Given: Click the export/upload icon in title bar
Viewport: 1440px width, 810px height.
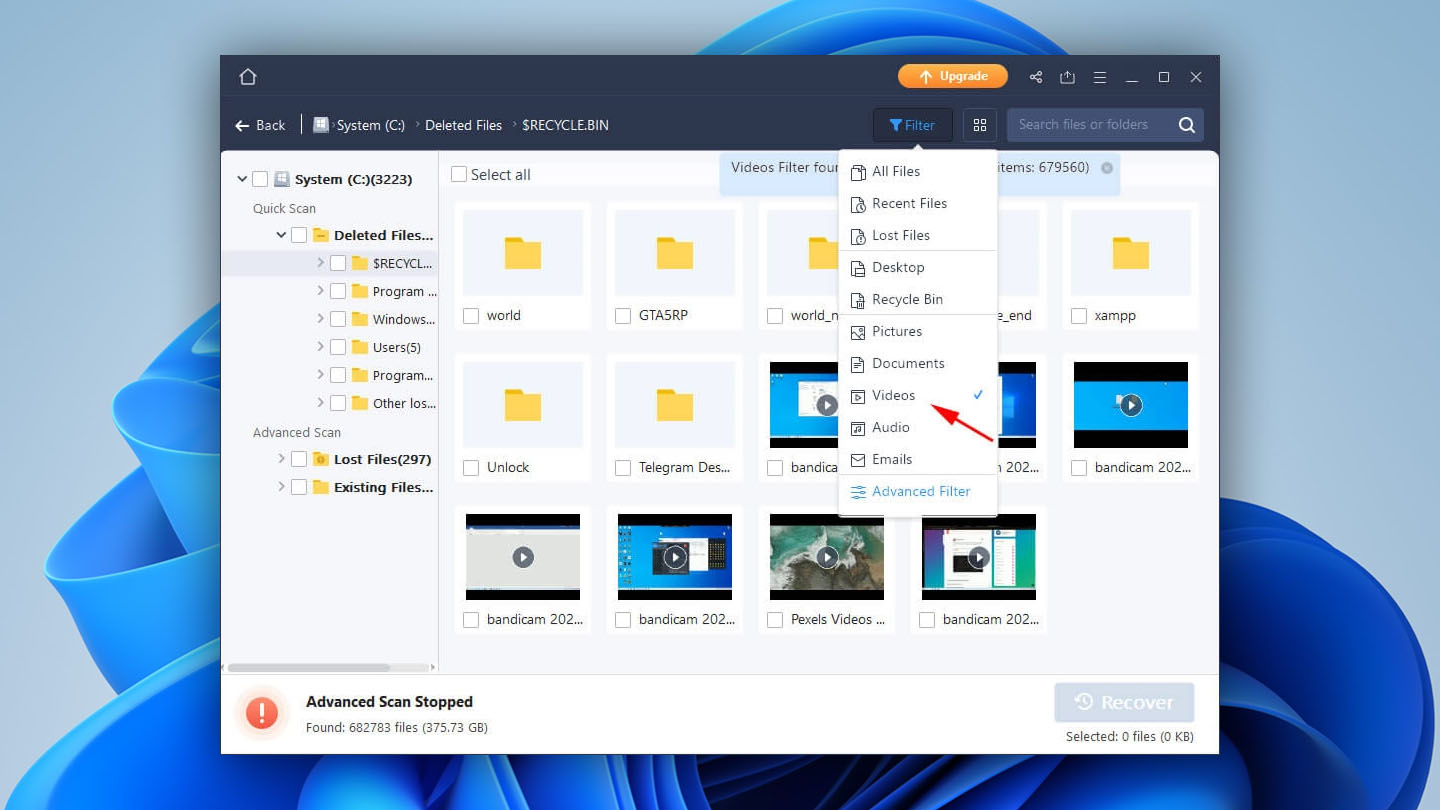Looking at the screenshot, I should click(1067, 77).
